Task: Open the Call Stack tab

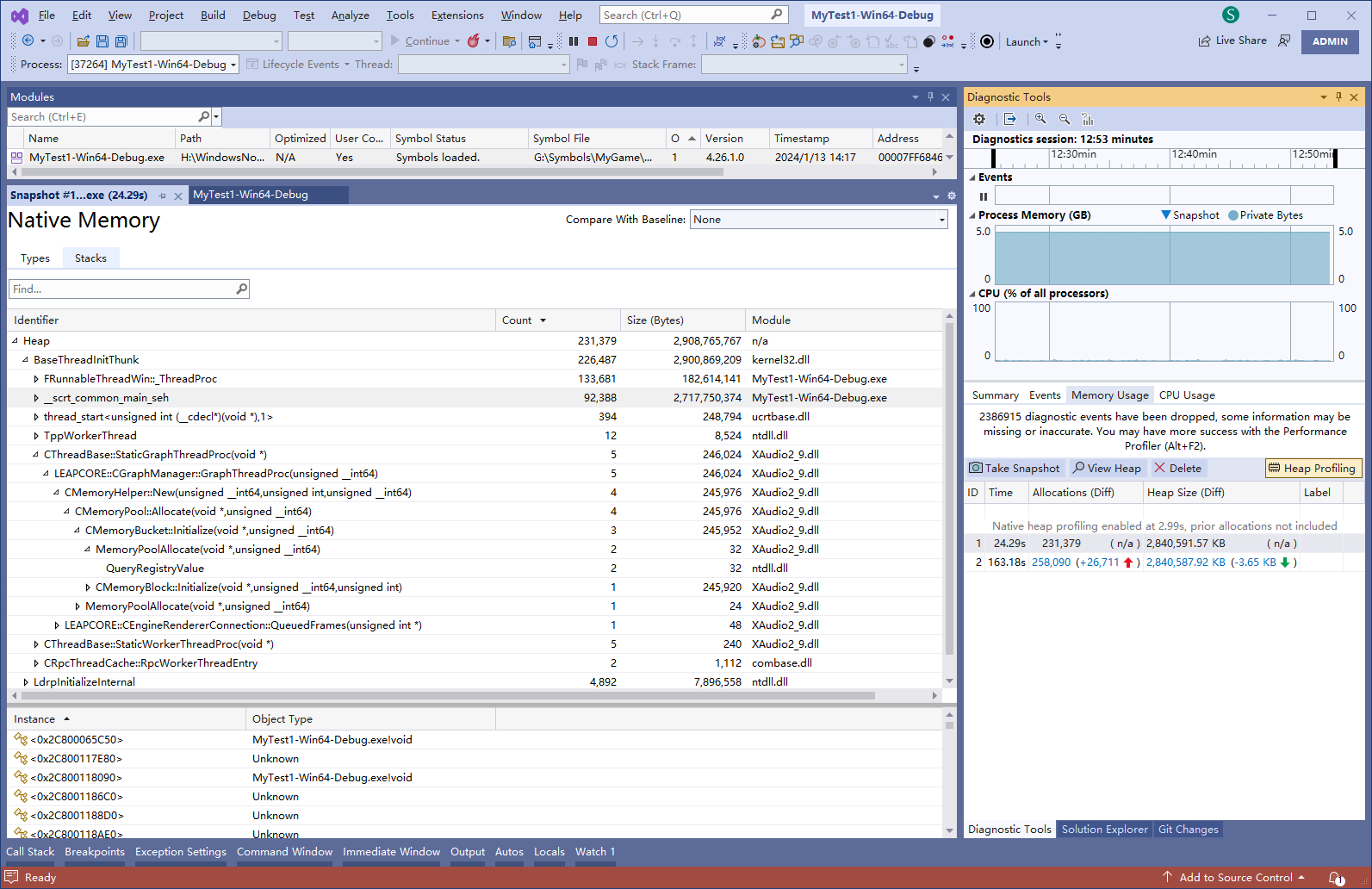Action: (30, 851)
